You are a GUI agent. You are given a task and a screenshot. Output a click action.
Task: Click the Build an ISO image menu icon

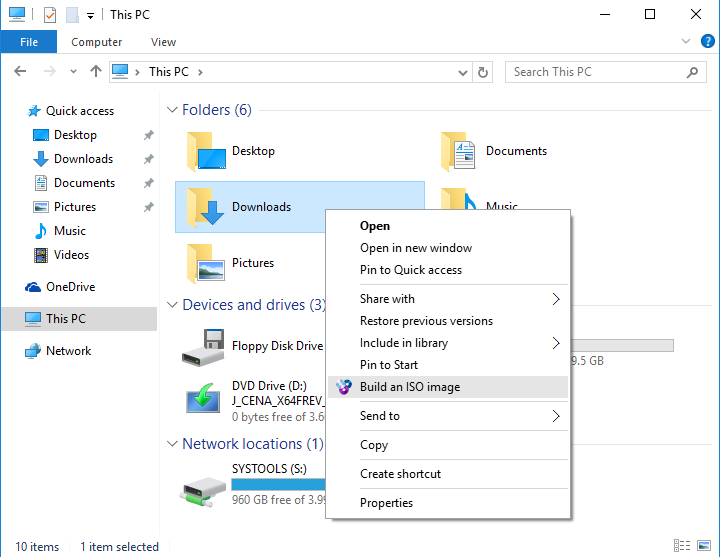[x=344, y=387]
